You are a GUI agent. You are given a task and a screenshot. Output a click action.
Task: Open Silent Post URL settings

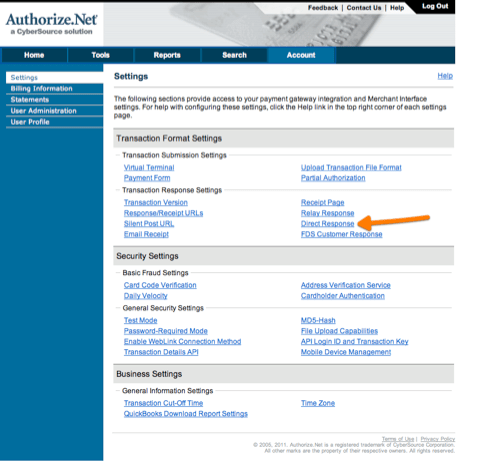(149, 224)
